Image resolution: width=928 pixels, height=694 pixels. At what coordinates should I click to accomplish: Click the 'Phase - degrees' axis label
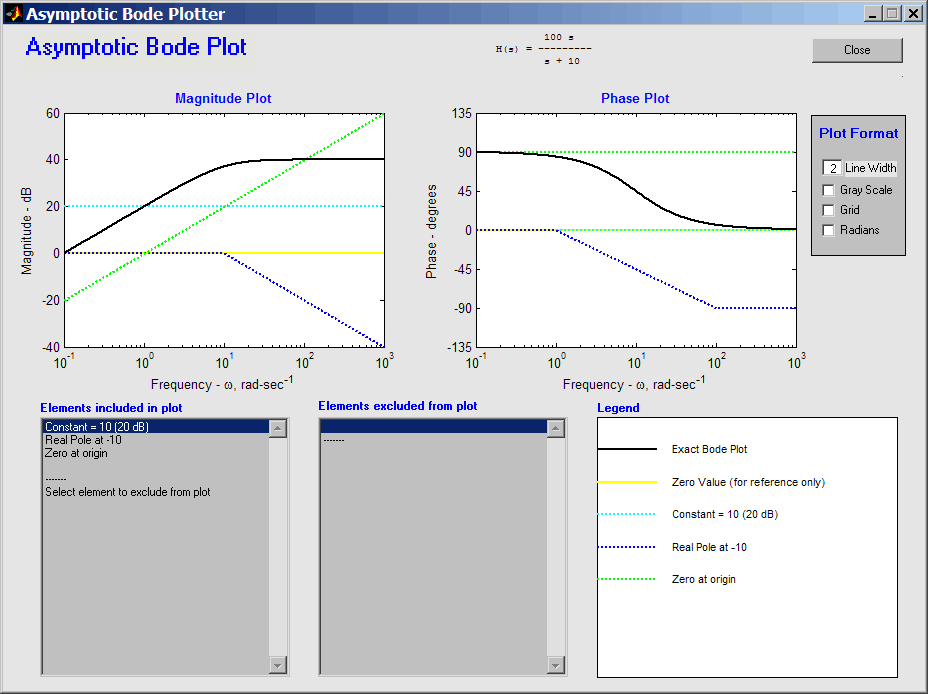pos(431,231)
